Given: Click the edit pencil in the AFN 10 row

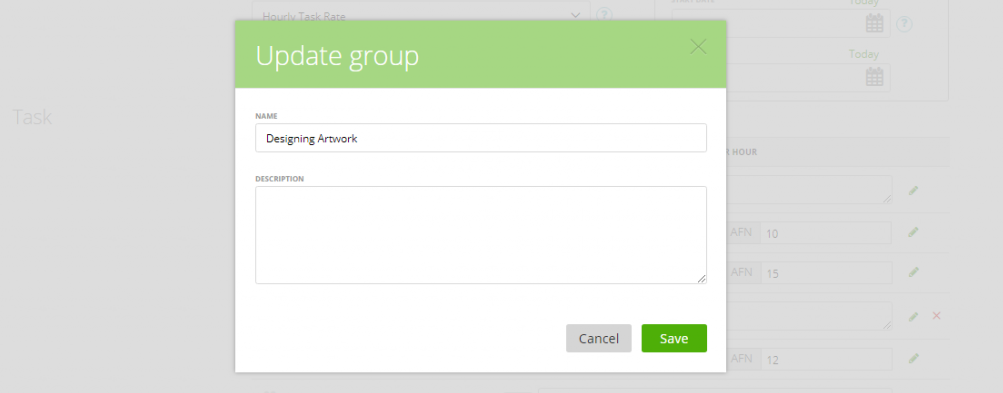Looking at the screenshot, I should click(x=913, y=232).
